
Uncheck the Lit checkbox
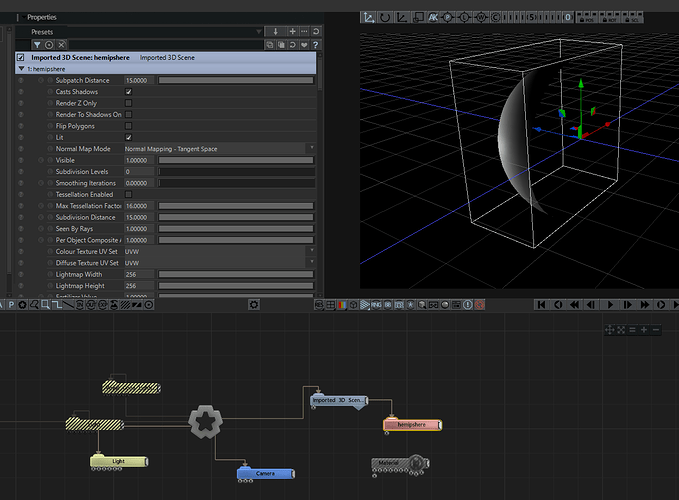[129, 137]
